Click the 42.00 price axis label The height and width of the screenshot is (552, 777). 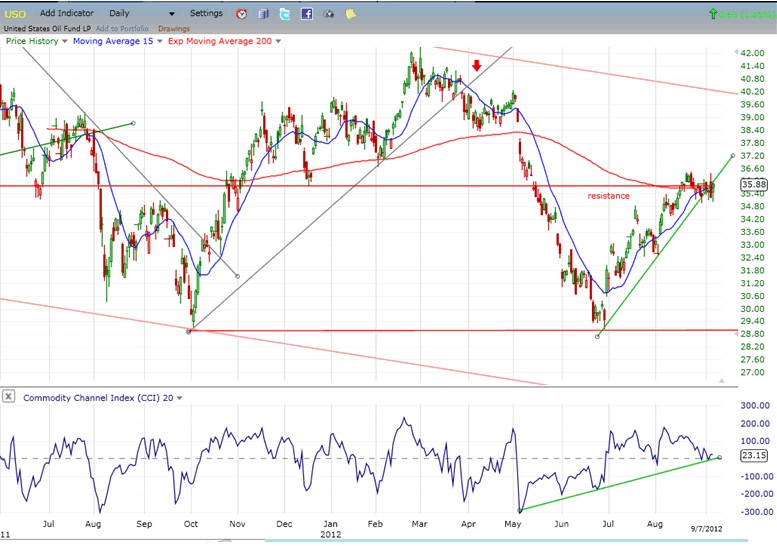[752, 53]
